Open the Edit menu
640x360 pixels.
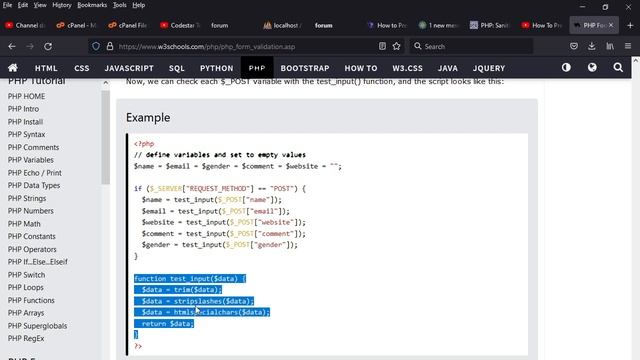click(23, 5)
